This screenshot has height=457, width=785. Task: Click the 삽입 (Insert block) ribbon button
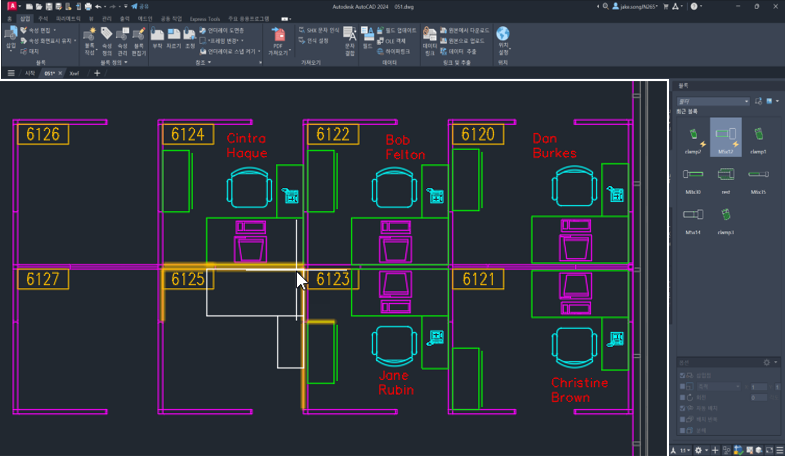11,39
